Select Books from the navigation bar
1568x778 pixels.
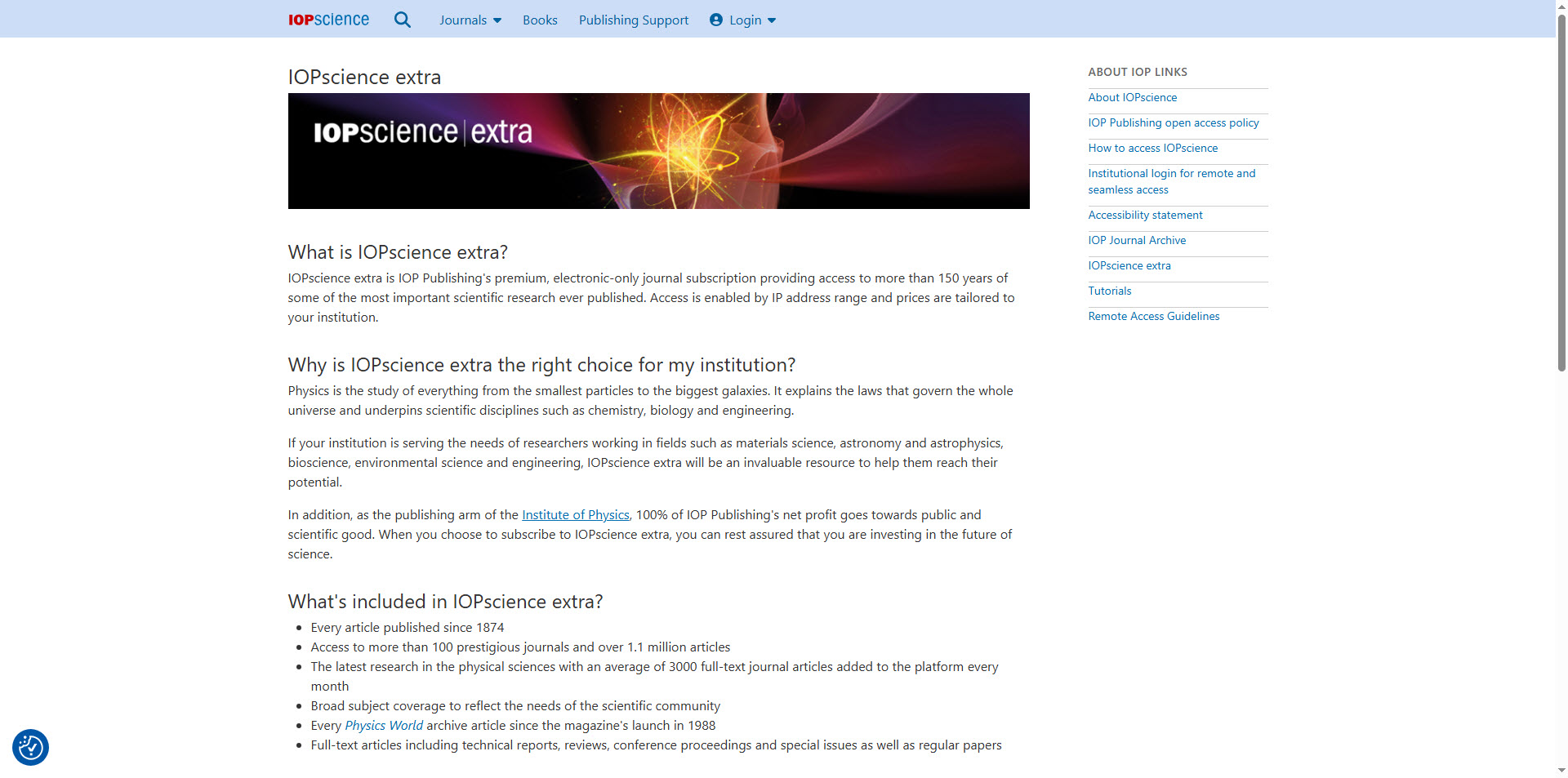click(539, 20)
